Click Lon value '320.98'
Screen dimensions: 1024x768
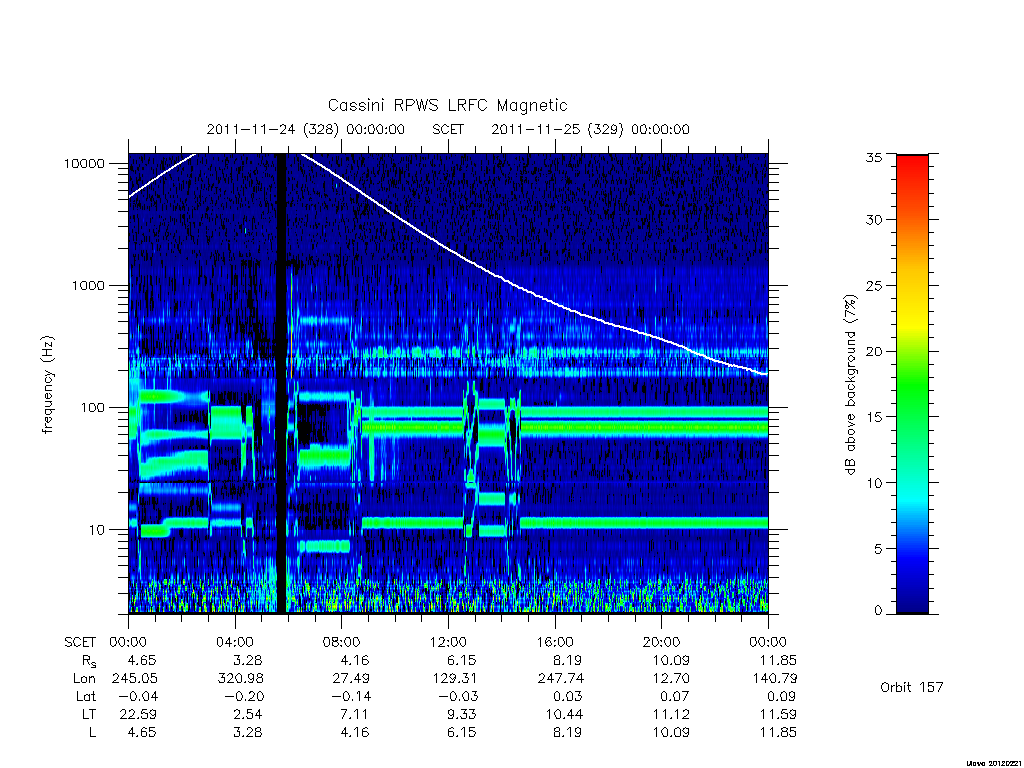tap(241, 679)
